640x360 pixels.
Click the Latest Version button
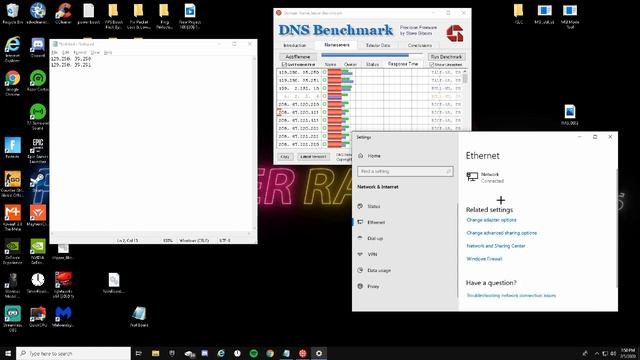[313, 157]
